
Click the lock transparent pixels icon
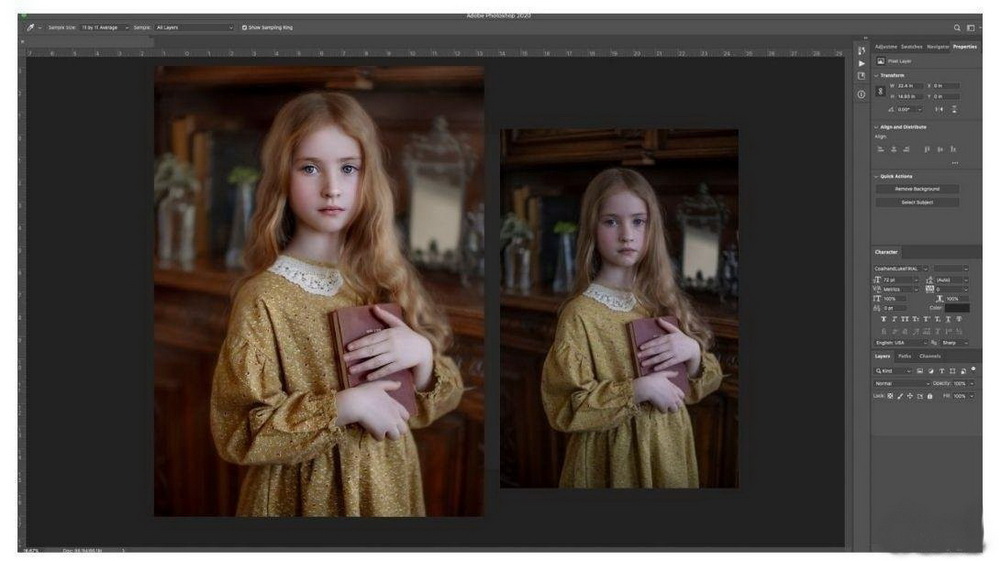pos(890,396)
